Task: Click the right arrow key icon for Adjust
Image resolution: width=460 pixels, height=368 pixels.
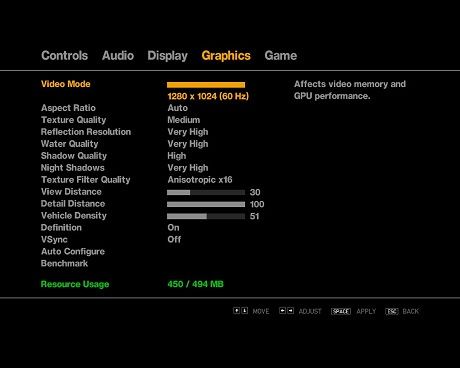Action: (291, 311)
